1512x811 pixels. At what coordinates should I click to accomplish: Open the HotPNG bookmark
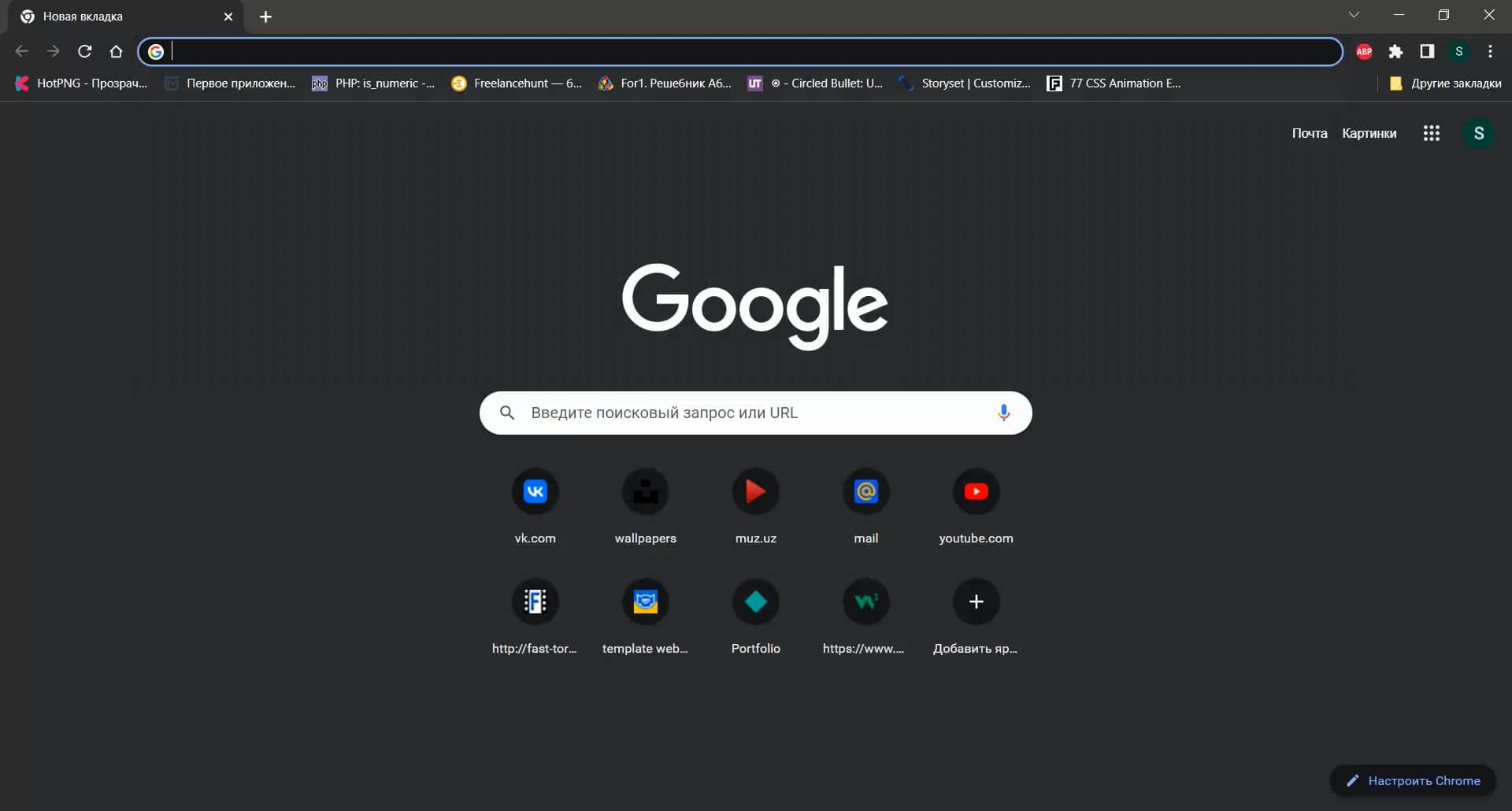(81, 83)
